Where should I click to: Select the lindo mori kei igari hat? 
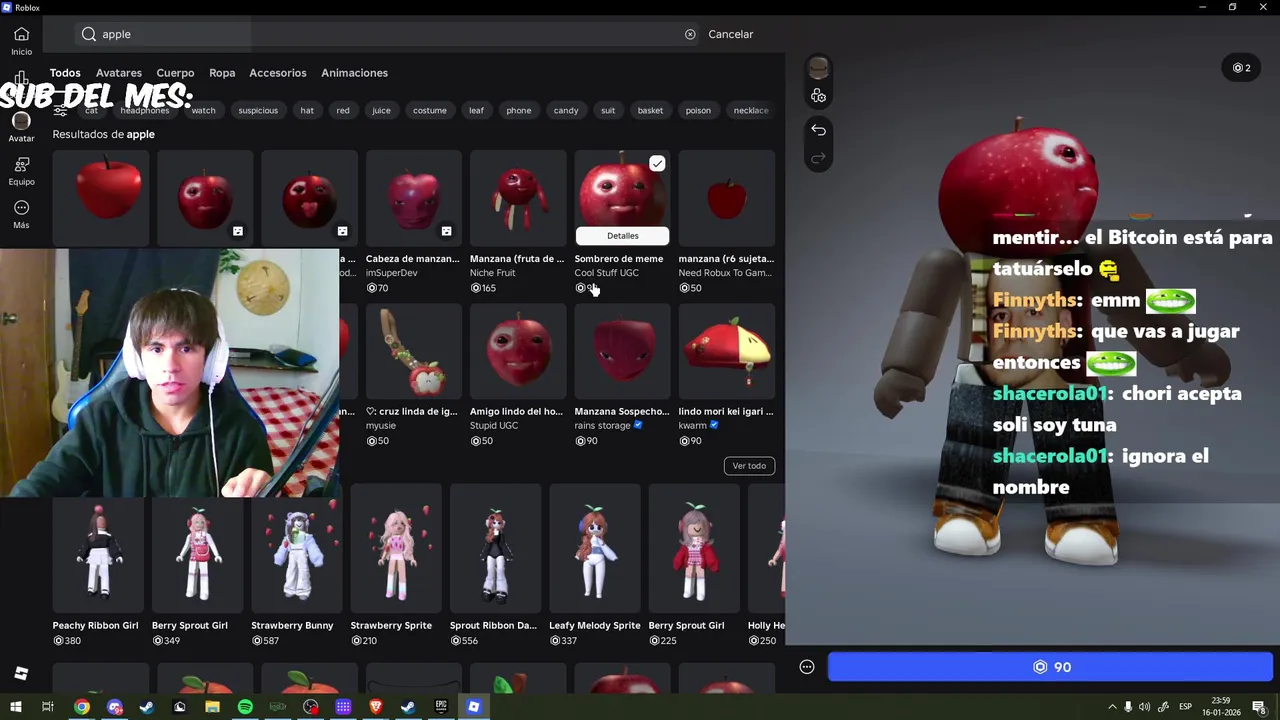pos(726,351)
